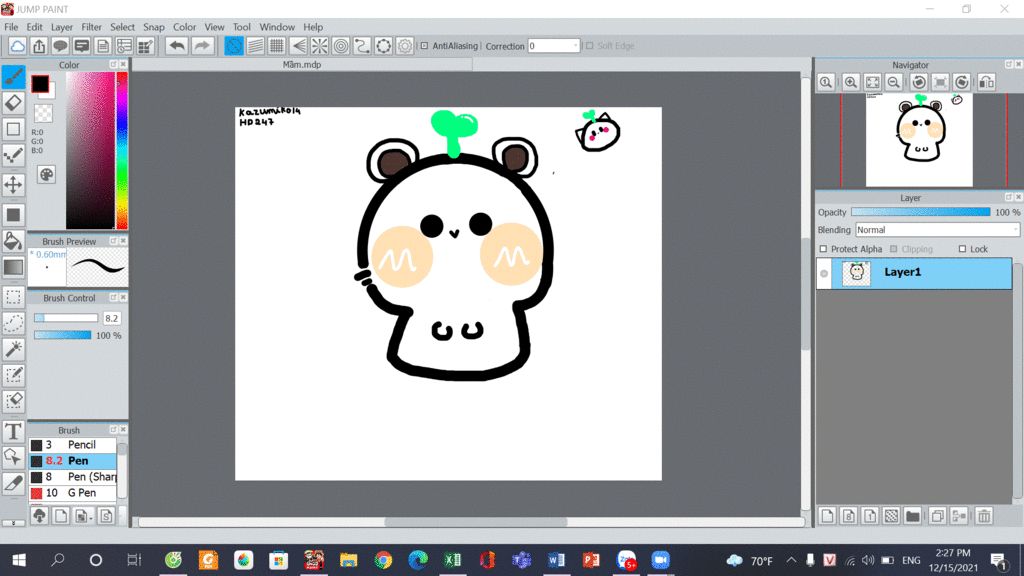The width and height of the screenshot is (1024, 576).
Task: Select the Move tool
Action: (13, 185)
